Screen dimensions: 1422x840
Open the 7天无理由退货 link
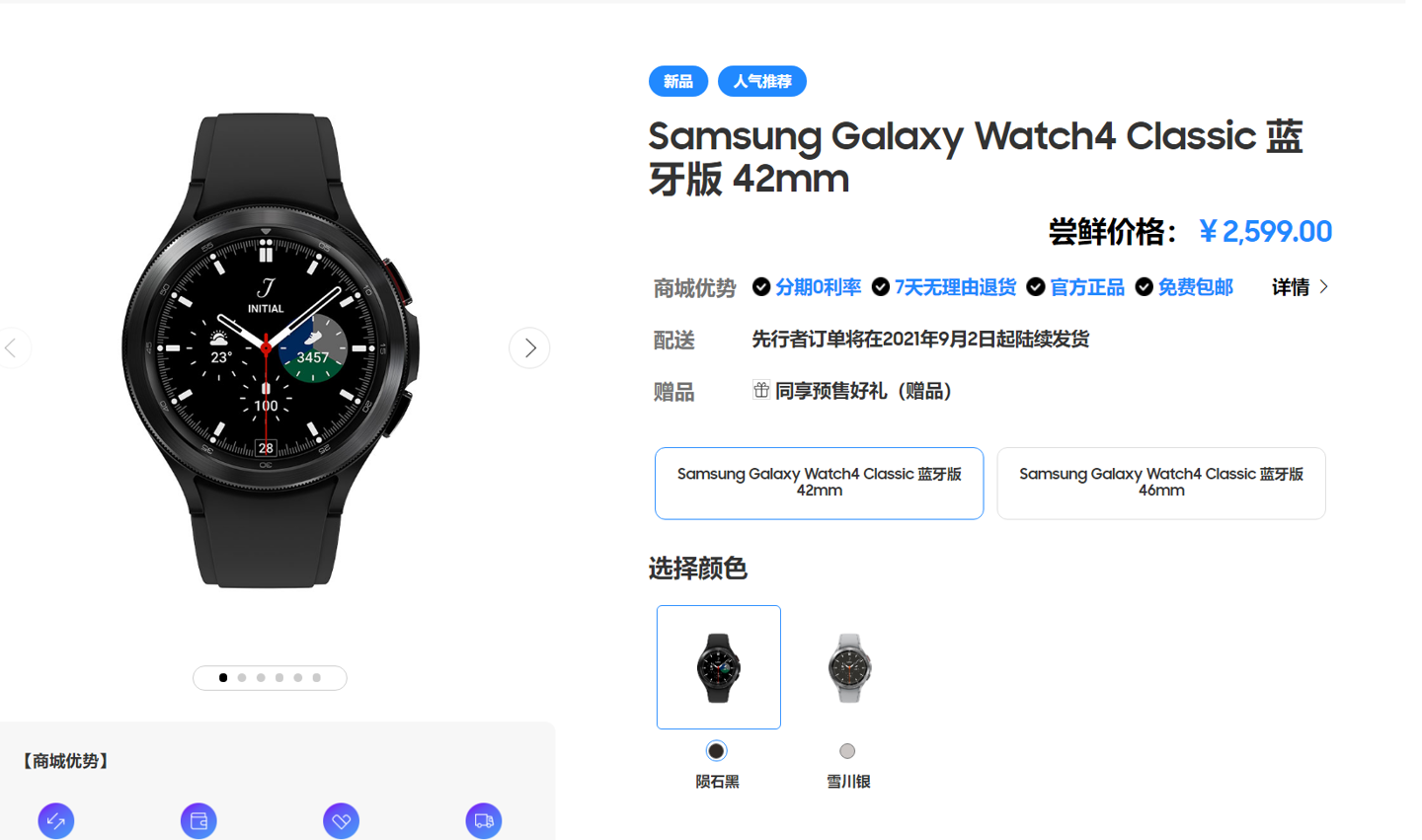[955, 287]
